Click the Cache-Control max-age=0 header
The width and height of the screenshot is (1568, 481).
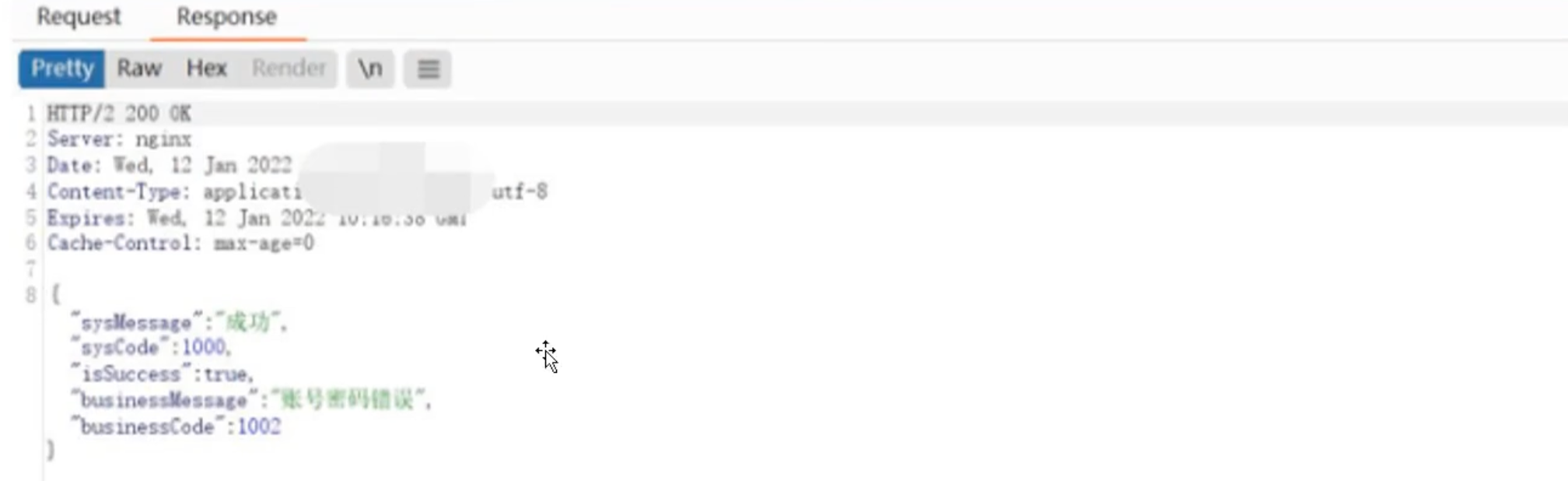click(180, 244)
